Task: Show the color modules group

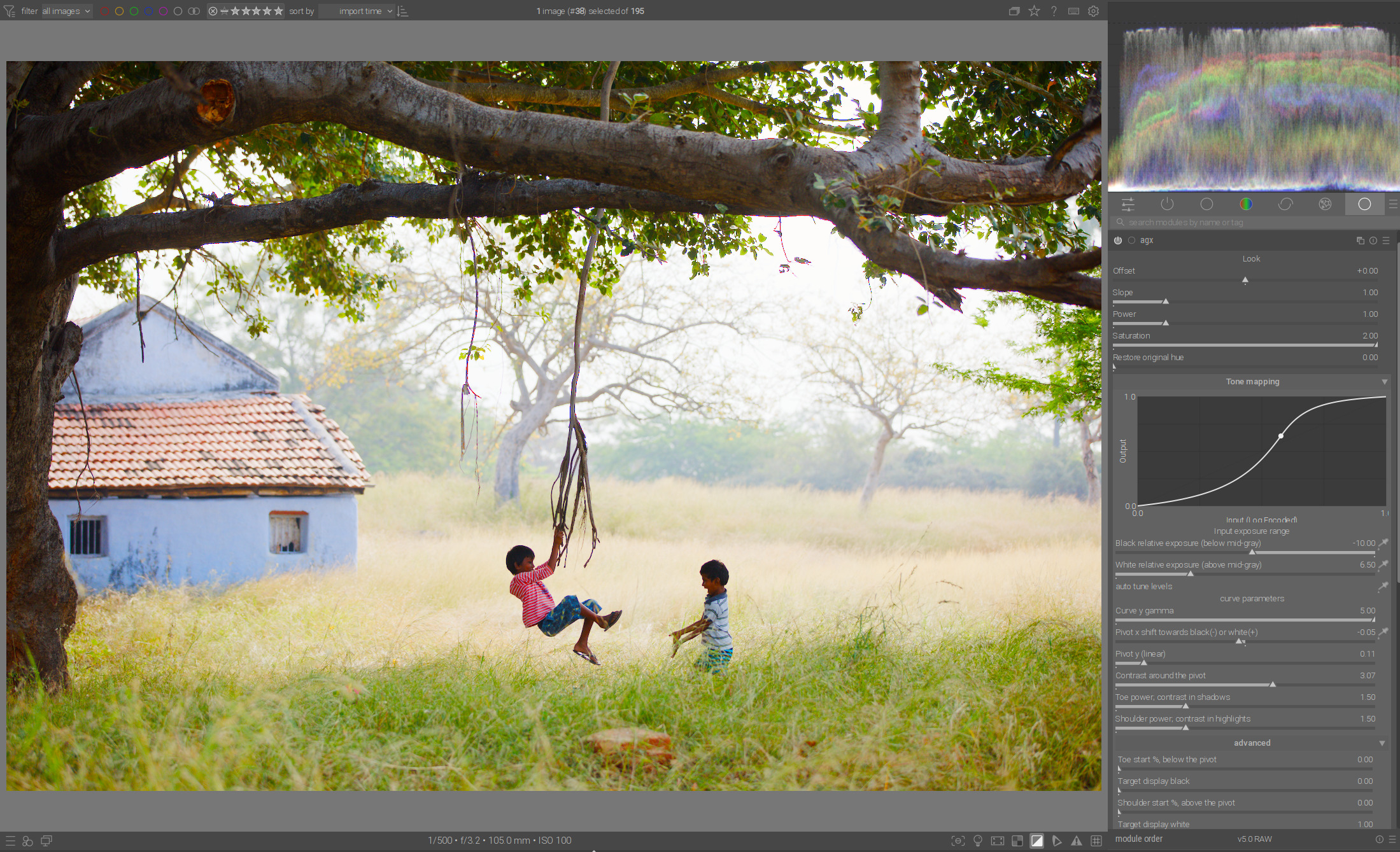Action: pos(1246,204)
